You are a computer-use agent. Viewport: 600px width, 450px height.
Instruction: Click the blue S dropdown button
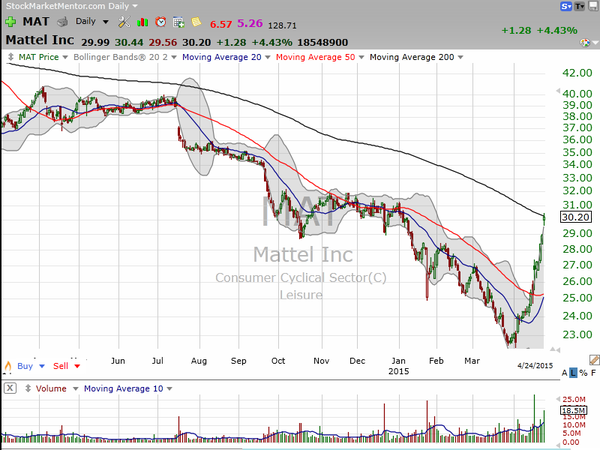(x=566, y=6)
